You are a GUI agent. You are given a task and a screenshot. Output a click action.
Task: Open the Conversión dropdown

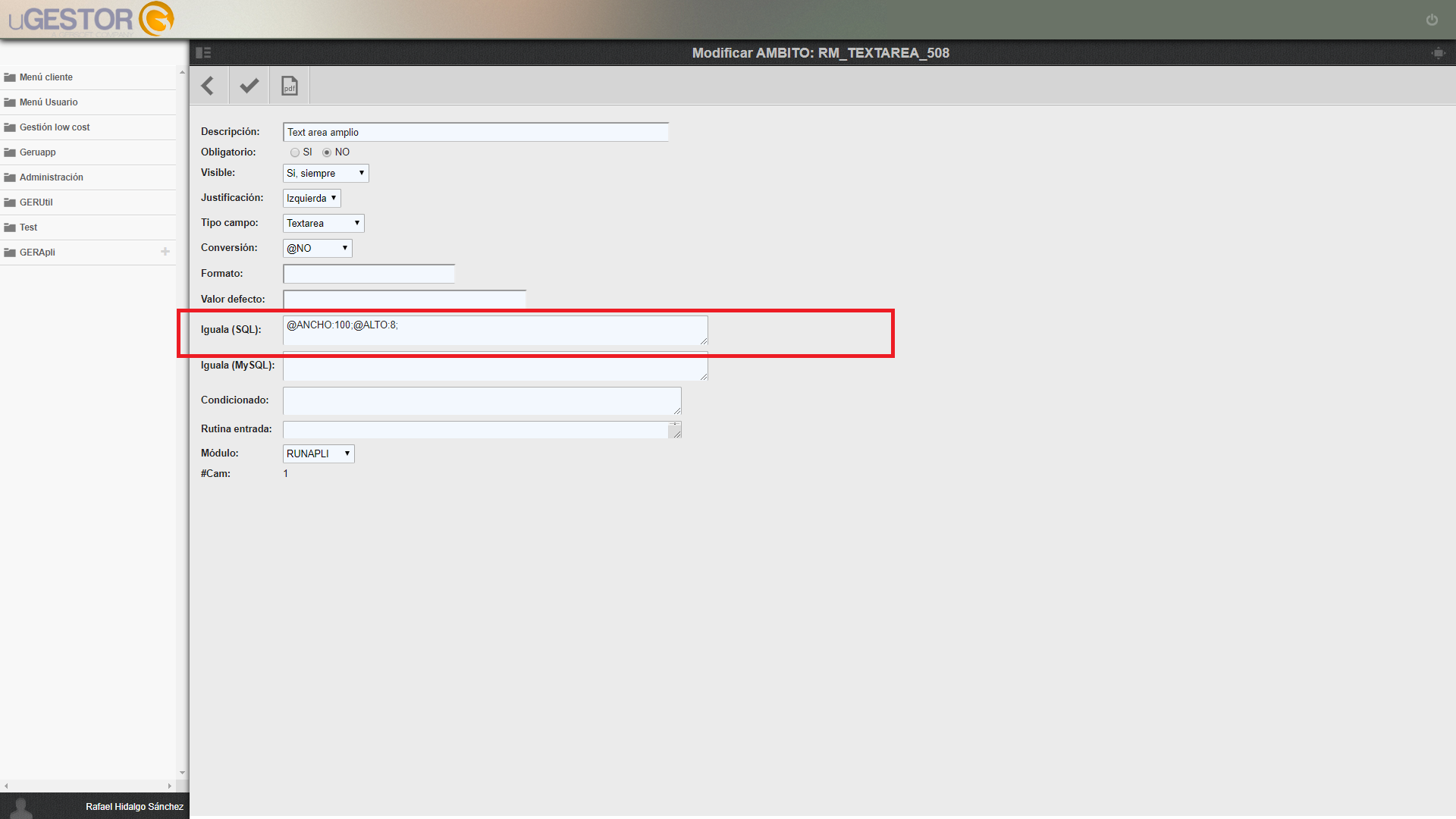317,248
